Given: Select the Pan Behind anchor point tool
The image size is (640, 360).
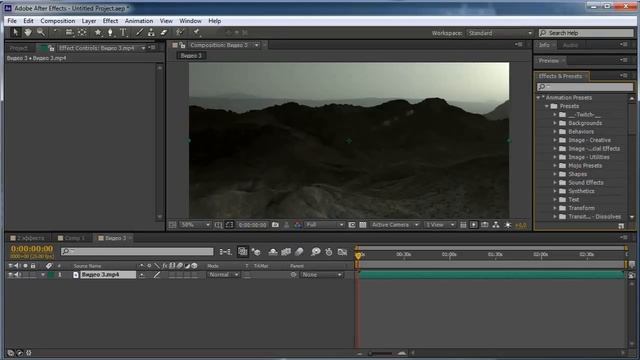Looking at the screenshot, I should [82, 32].
